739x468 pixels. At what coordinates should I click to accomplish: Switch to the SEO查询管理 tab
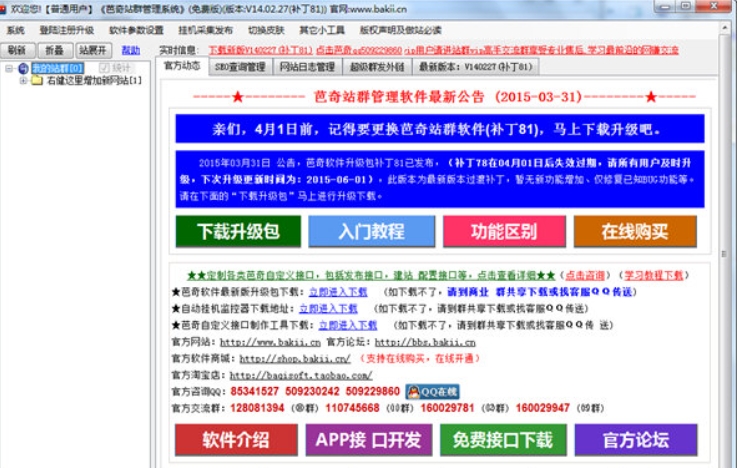[x=240, y=67]
